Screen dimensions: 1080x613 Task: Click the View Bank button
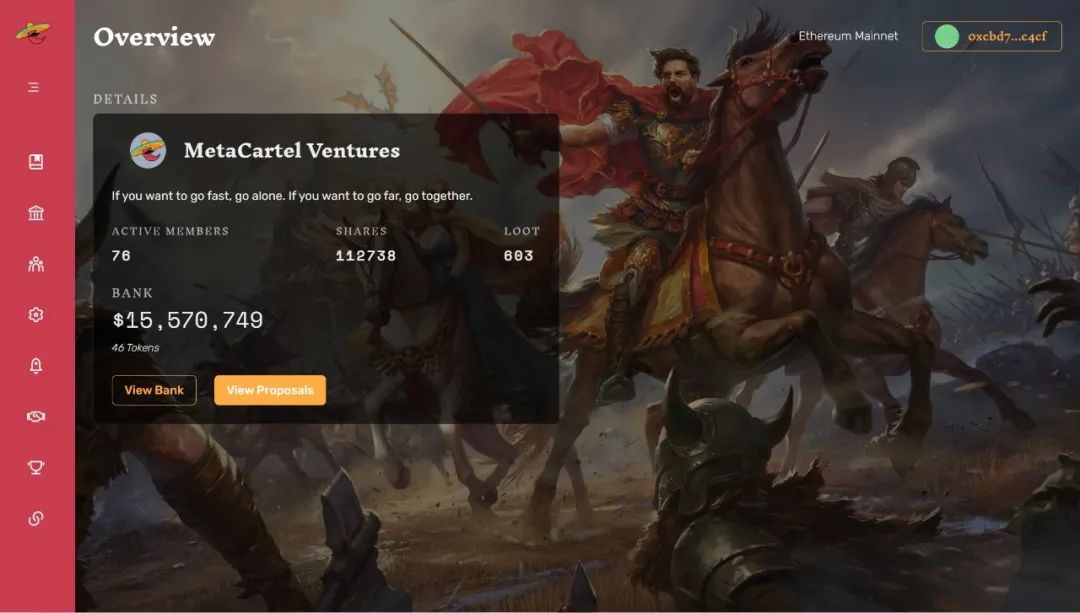tap(154, 391)
